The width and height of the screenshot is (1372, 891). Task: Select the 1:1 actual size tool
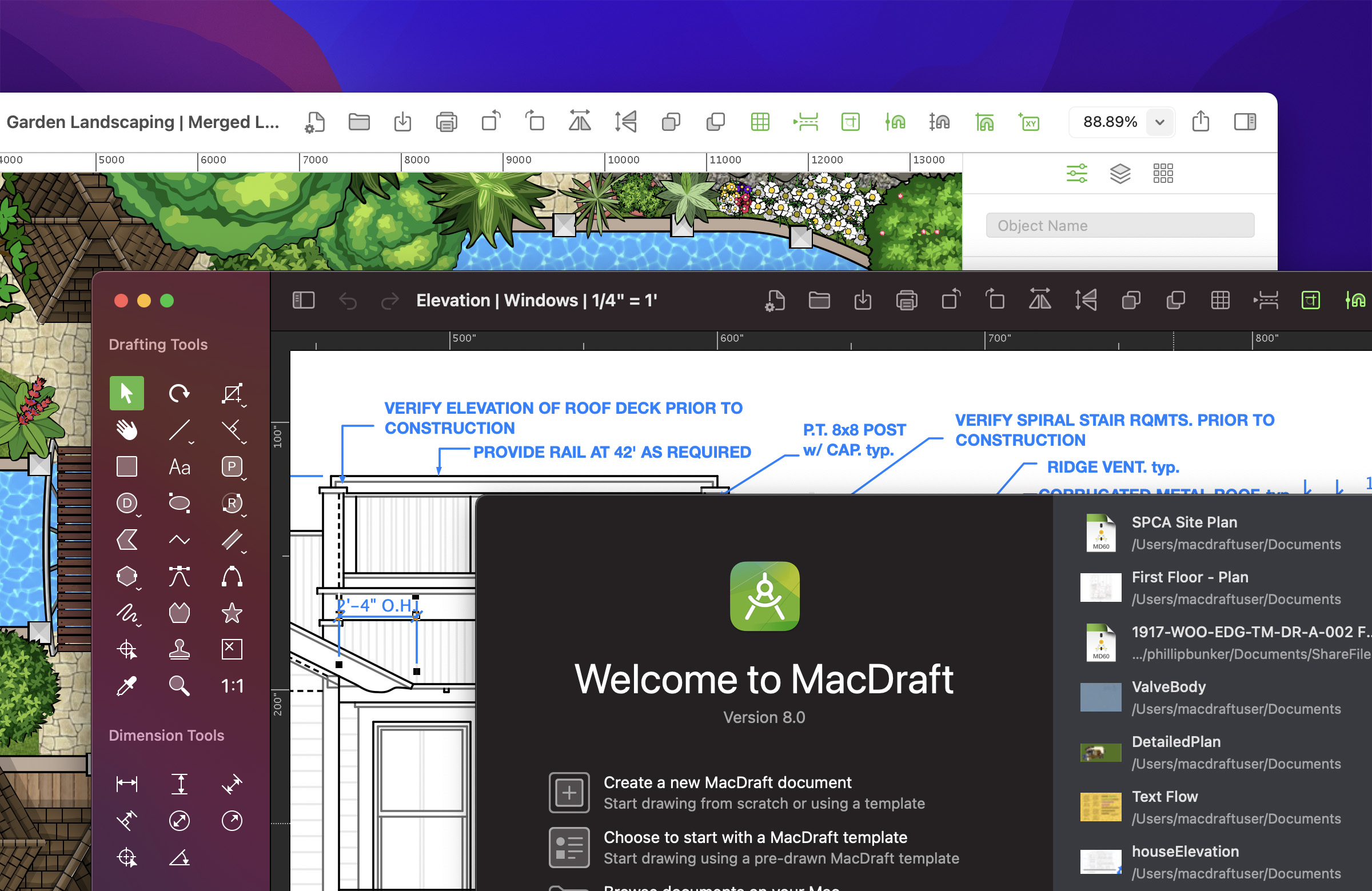pyautogui.click(x=231, y=686)
